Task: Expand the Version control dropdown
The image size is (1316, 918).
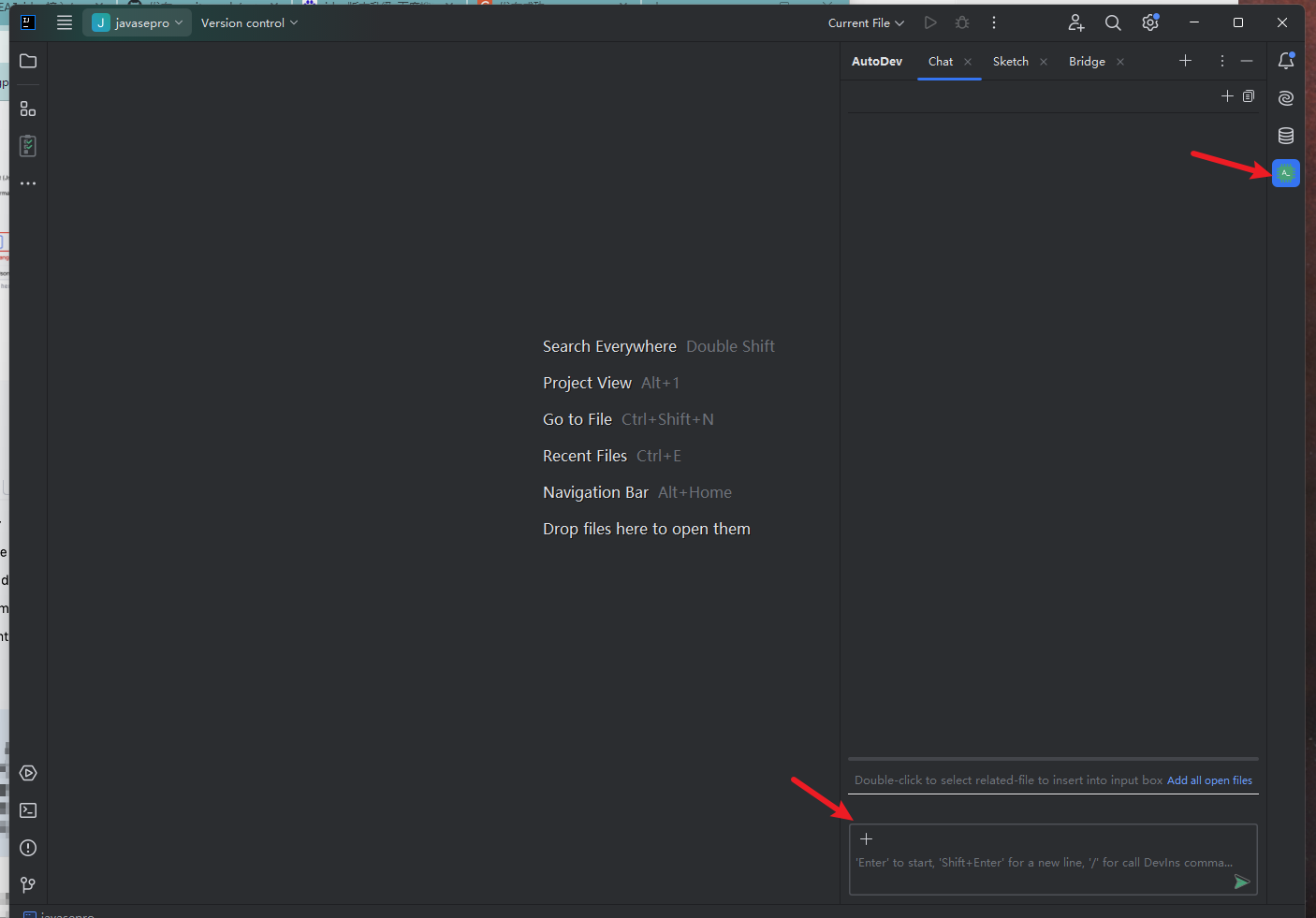Action: 249,22
